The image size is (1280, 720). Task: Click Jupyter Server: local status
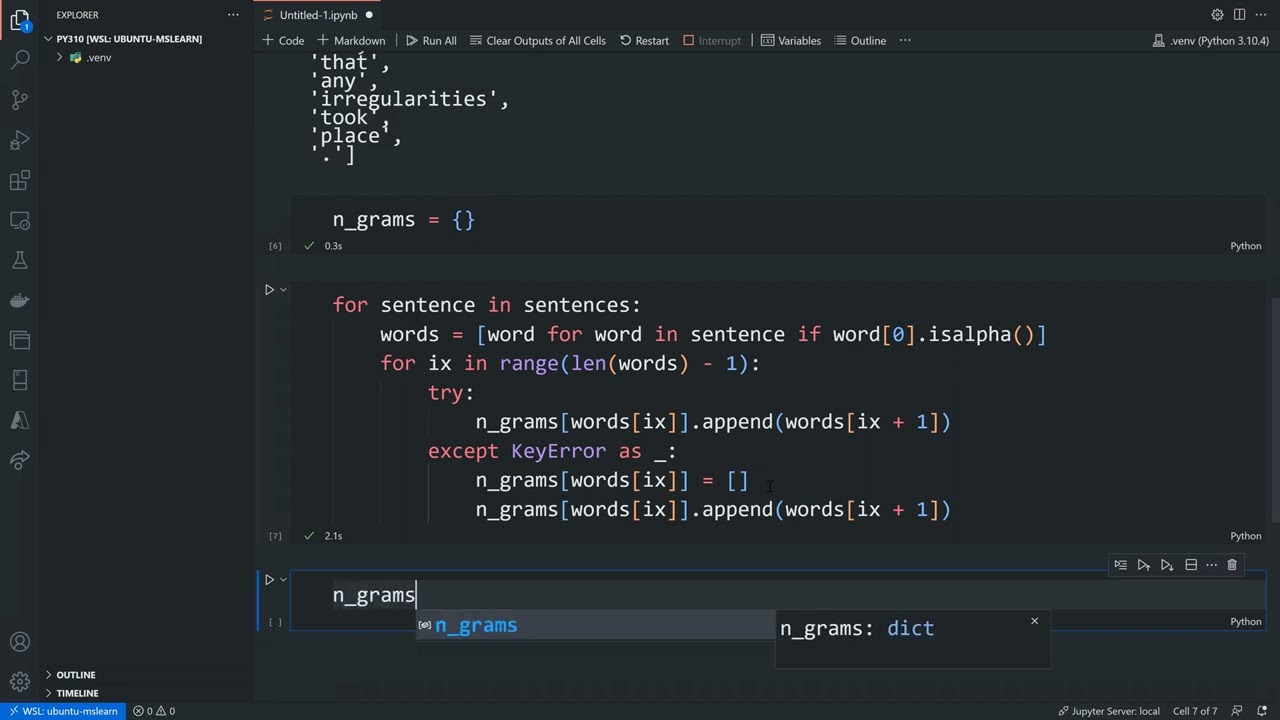pyautogui.click(x=1109, y=711)
